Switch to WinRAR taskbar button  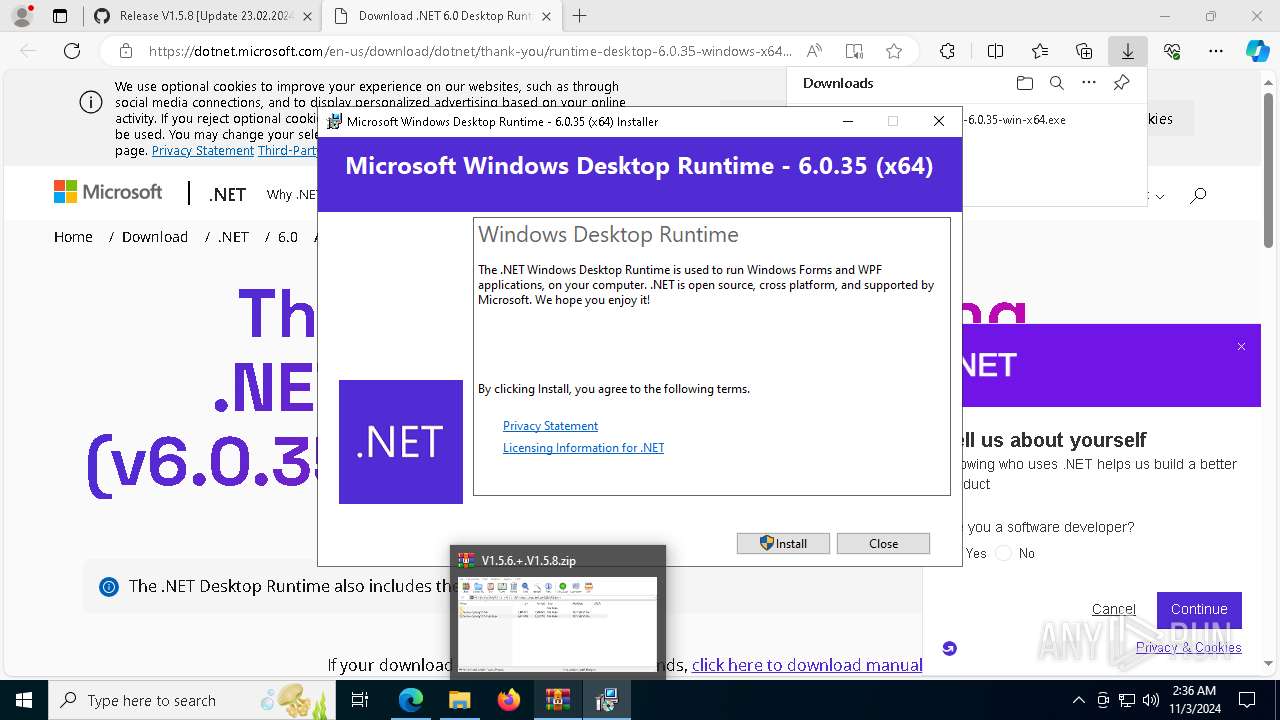(557, 700)
